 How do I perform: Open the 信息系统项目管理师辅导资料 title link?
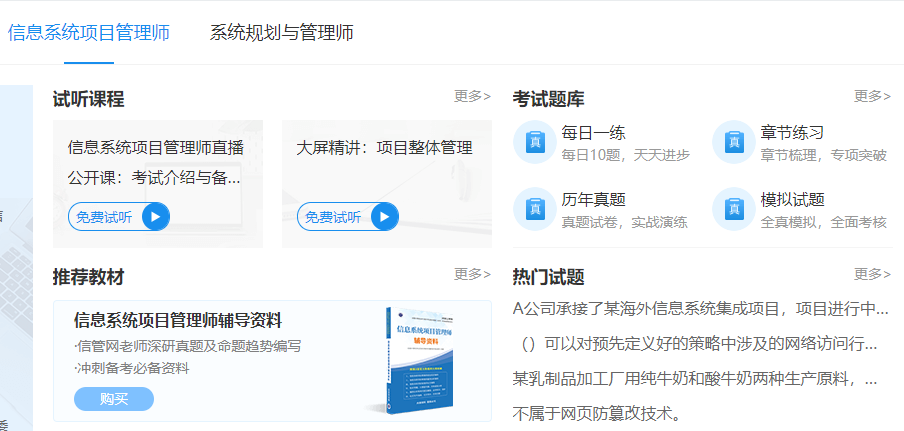point(178,320)
